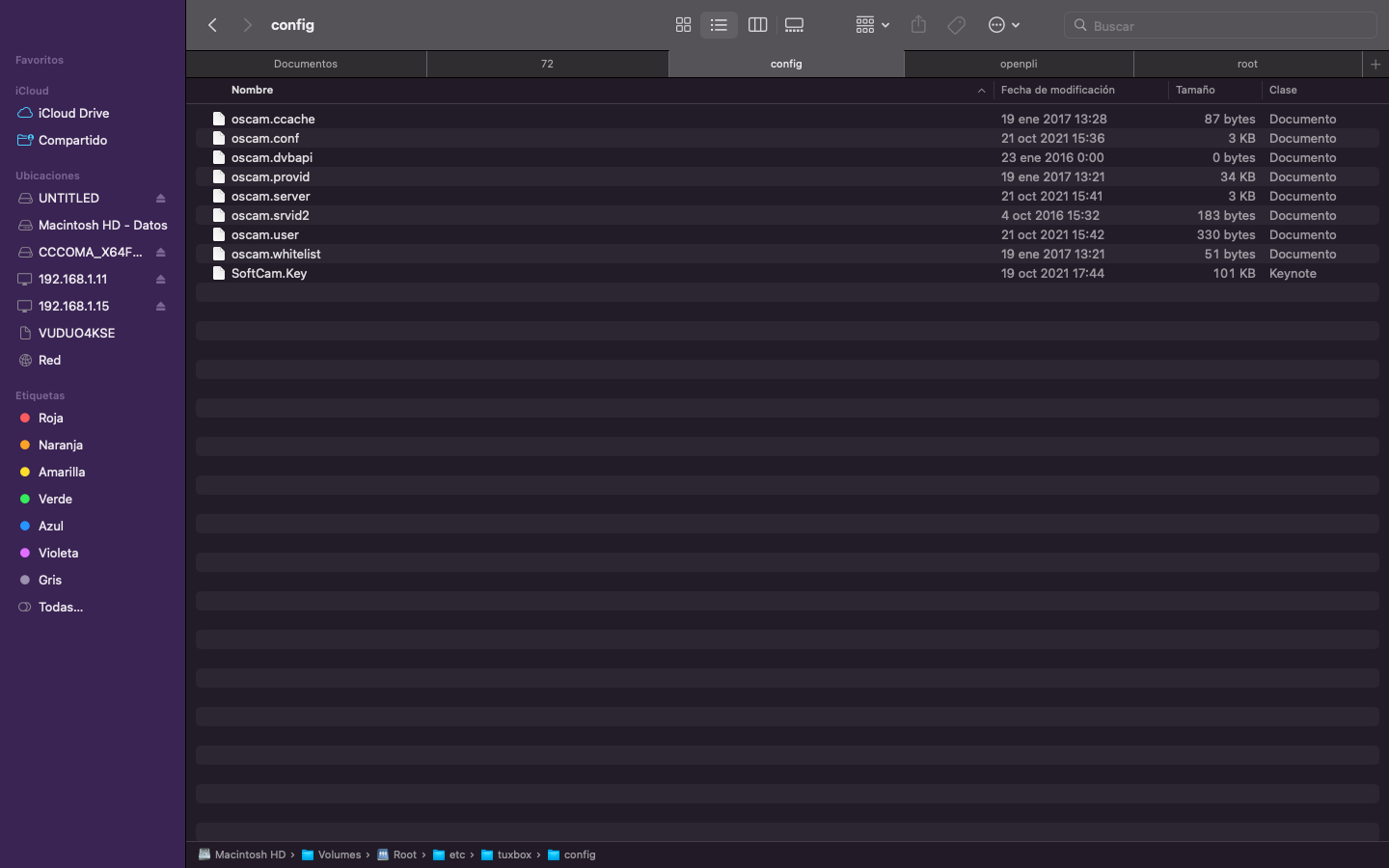Open iCloud Drive in the sidebar
The width and height of the screenshot is (1389, 868).
[73, 113]
